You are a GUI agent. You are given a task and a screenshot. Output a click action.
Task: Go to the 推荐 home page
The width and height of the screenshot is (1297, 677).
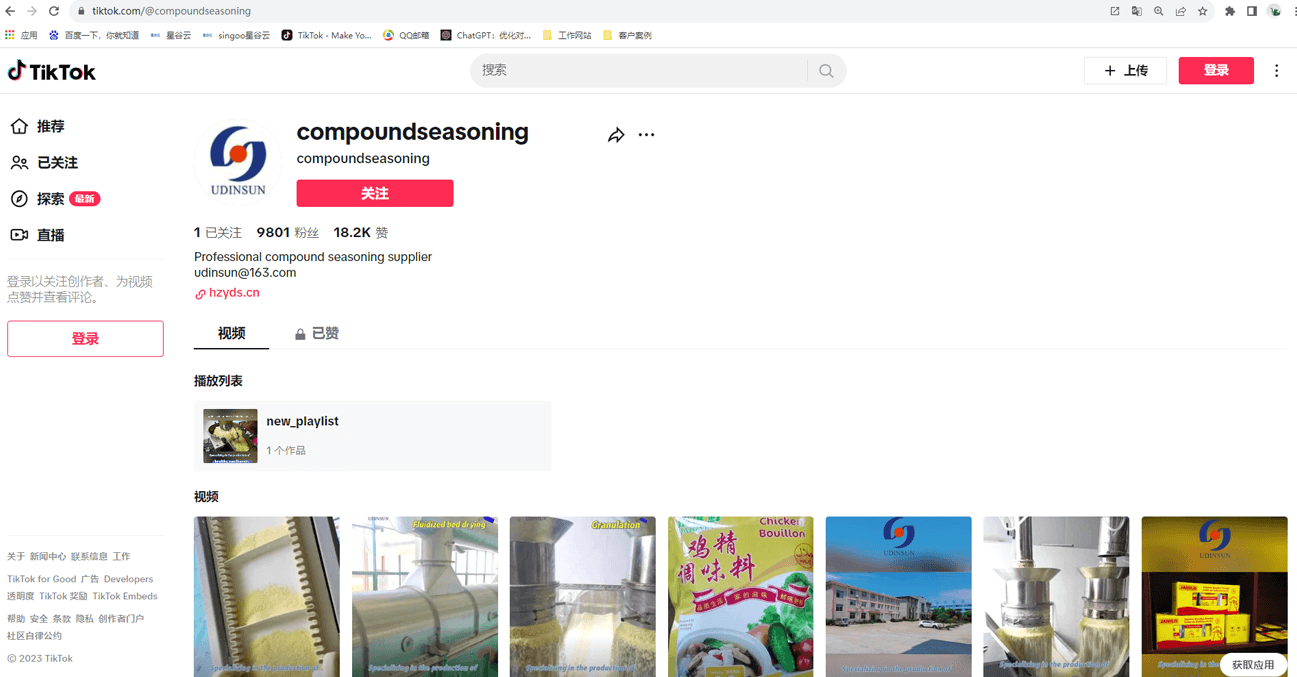38,127
